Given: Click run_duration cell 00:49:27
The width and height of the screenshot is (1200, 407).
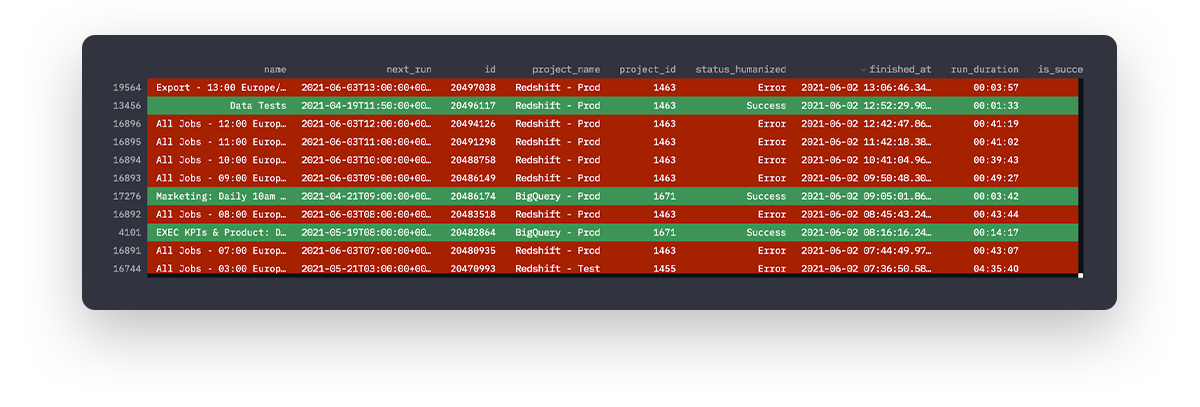Looking at the screenshot, I should [996, 178].
